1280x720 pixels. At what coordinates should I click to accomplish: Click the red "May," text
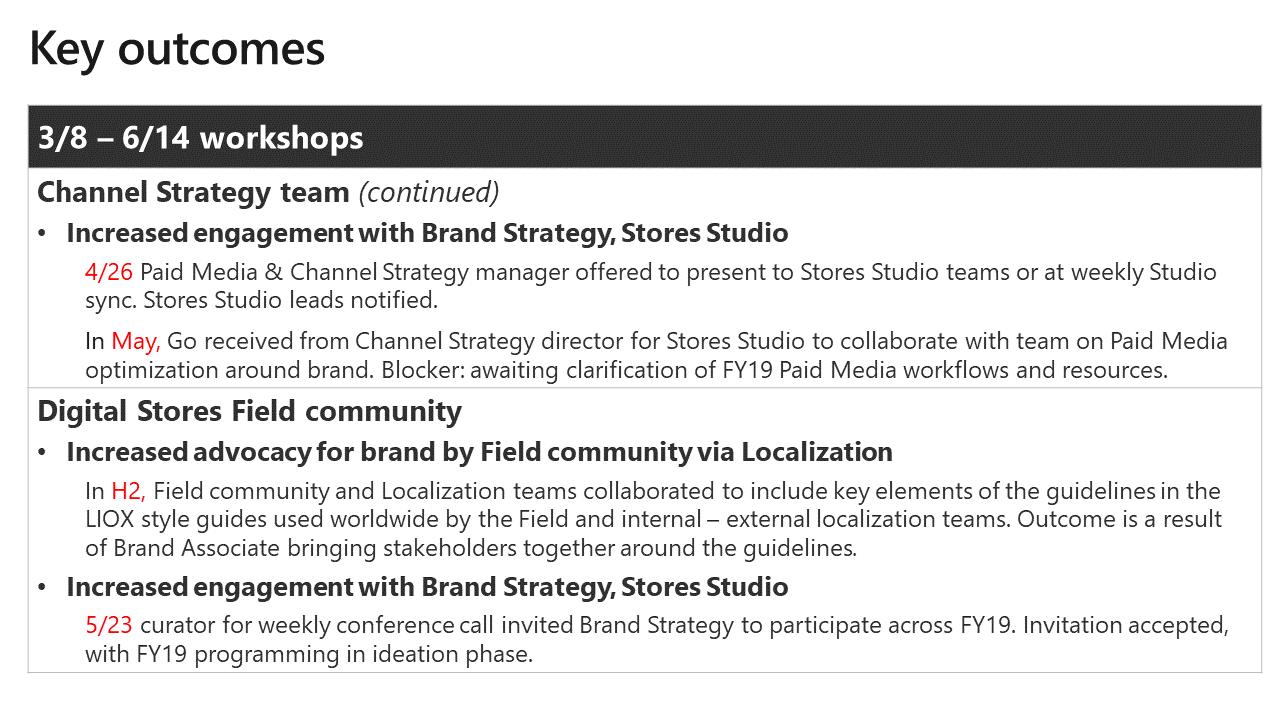coord(136,341)
